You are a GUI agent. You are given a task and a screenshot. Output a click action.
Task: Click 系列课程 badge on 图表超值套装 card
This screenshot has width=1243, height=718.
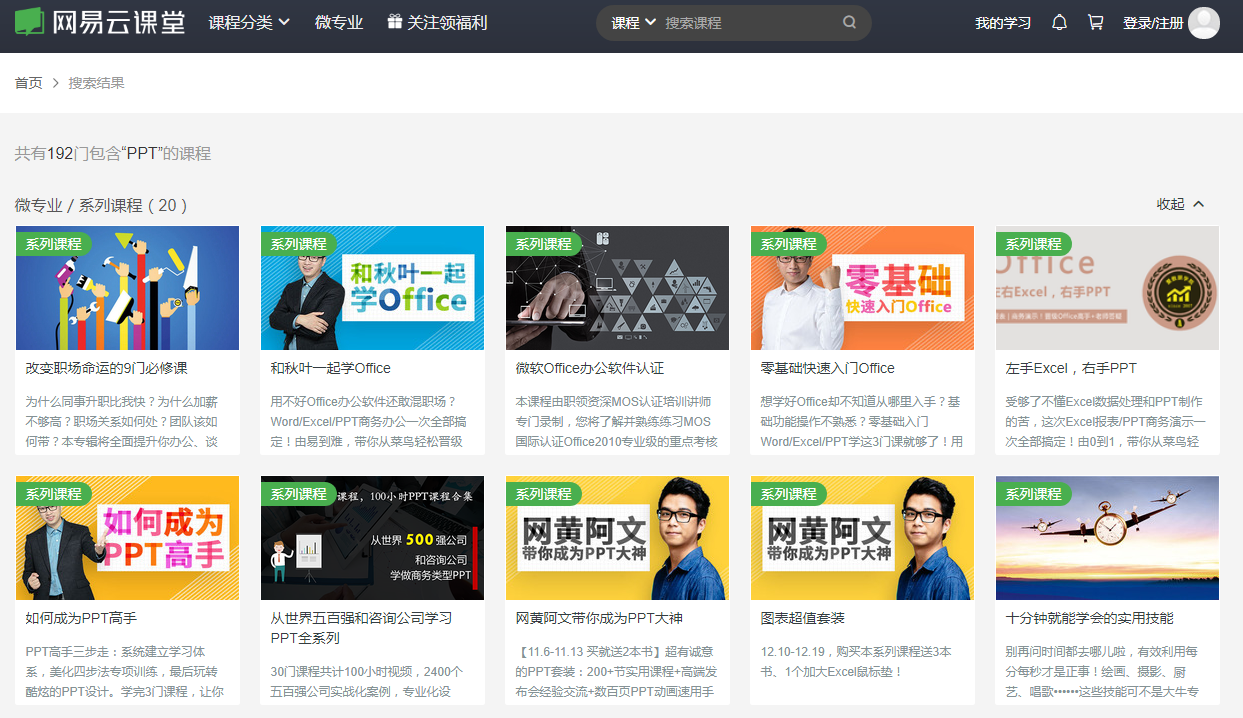(788, 494)
